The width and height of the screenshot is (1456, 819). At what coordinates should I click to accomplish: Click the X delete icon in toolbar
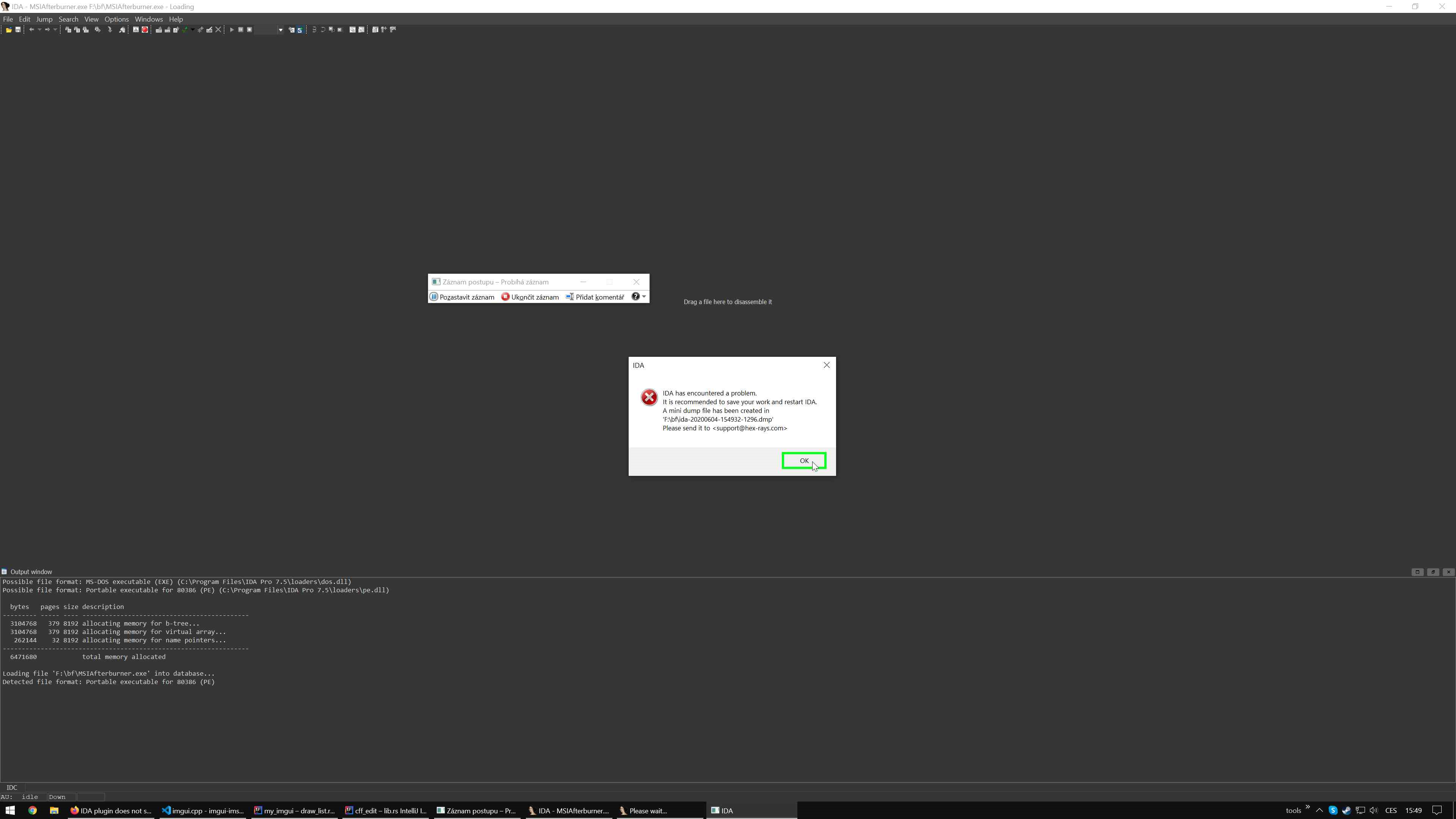218,30
